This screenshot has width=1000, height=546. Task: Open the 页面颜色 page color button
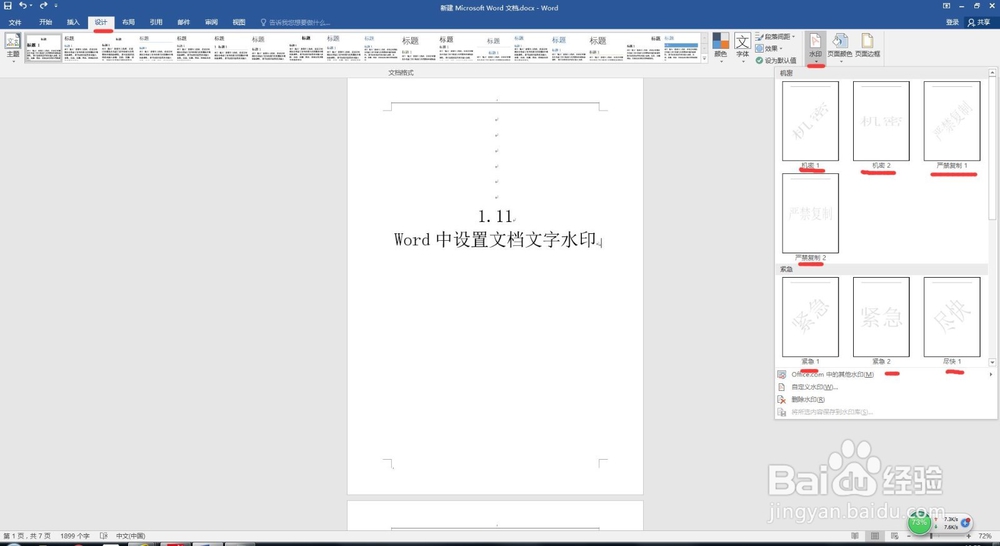pyautogui.click(x=840, y=46)
